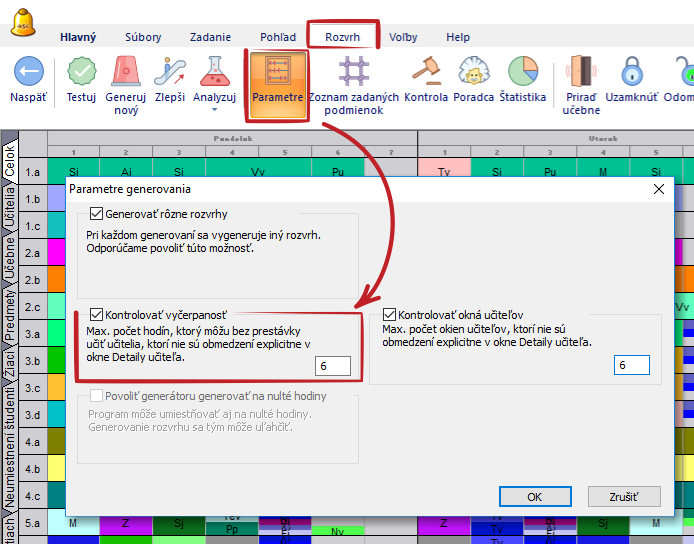Toggle Generovať rôzne rozvrhy checkbox
Viewport: 694px width, 544px height.
97,214
